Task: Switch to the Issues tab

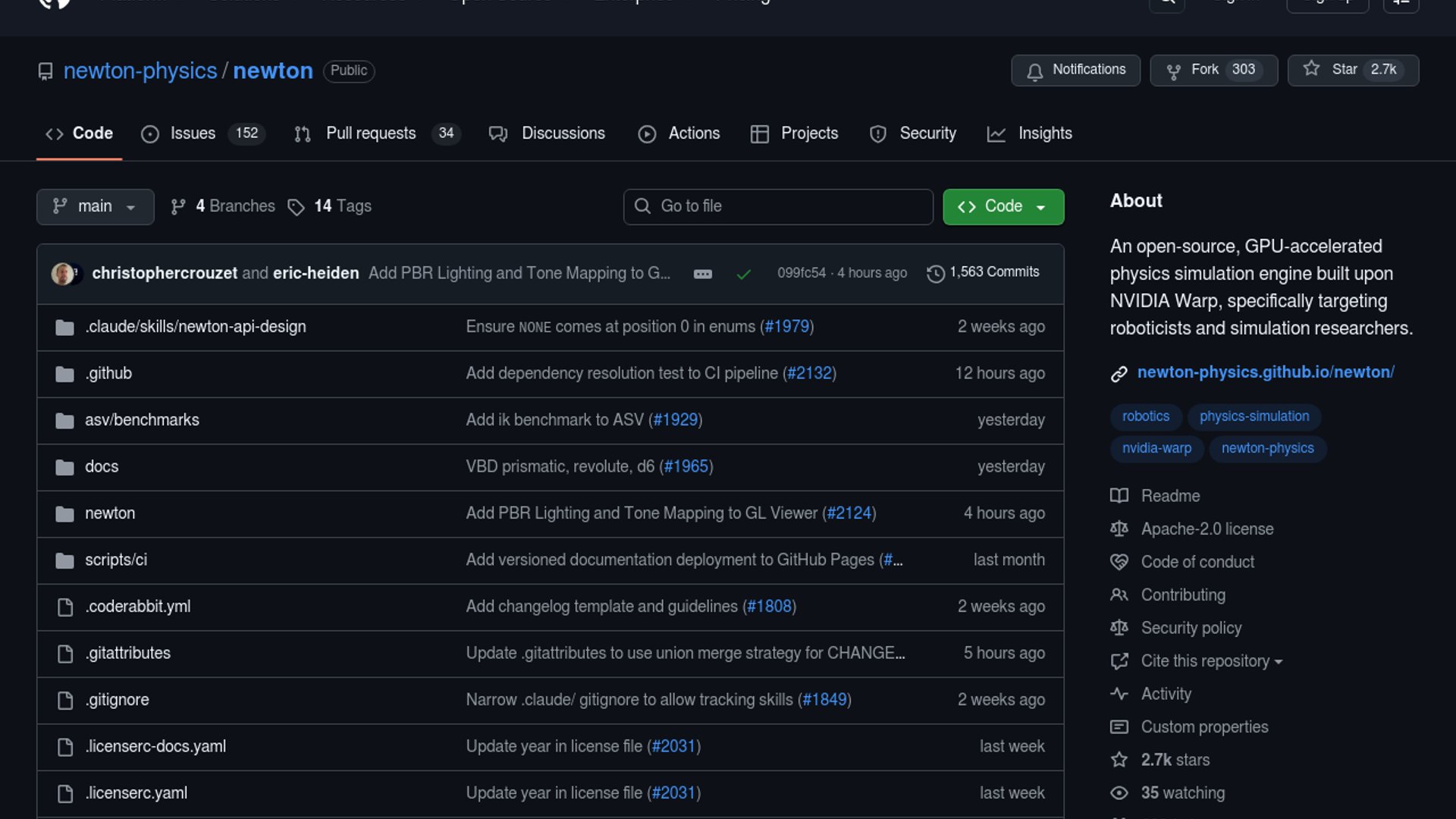Action: click(x=193, y=133)
